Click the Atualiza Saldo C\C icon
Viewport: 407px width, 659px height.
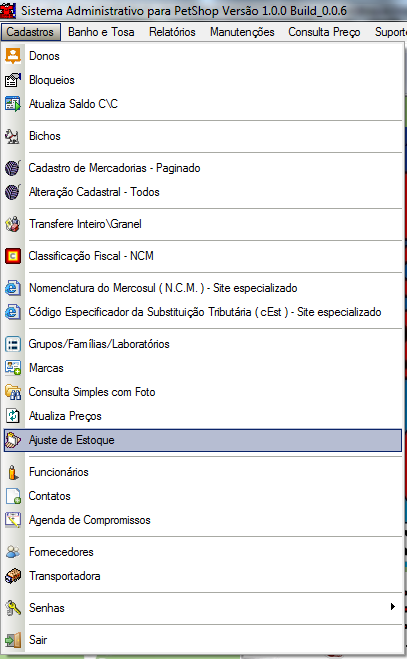[13, 104]
